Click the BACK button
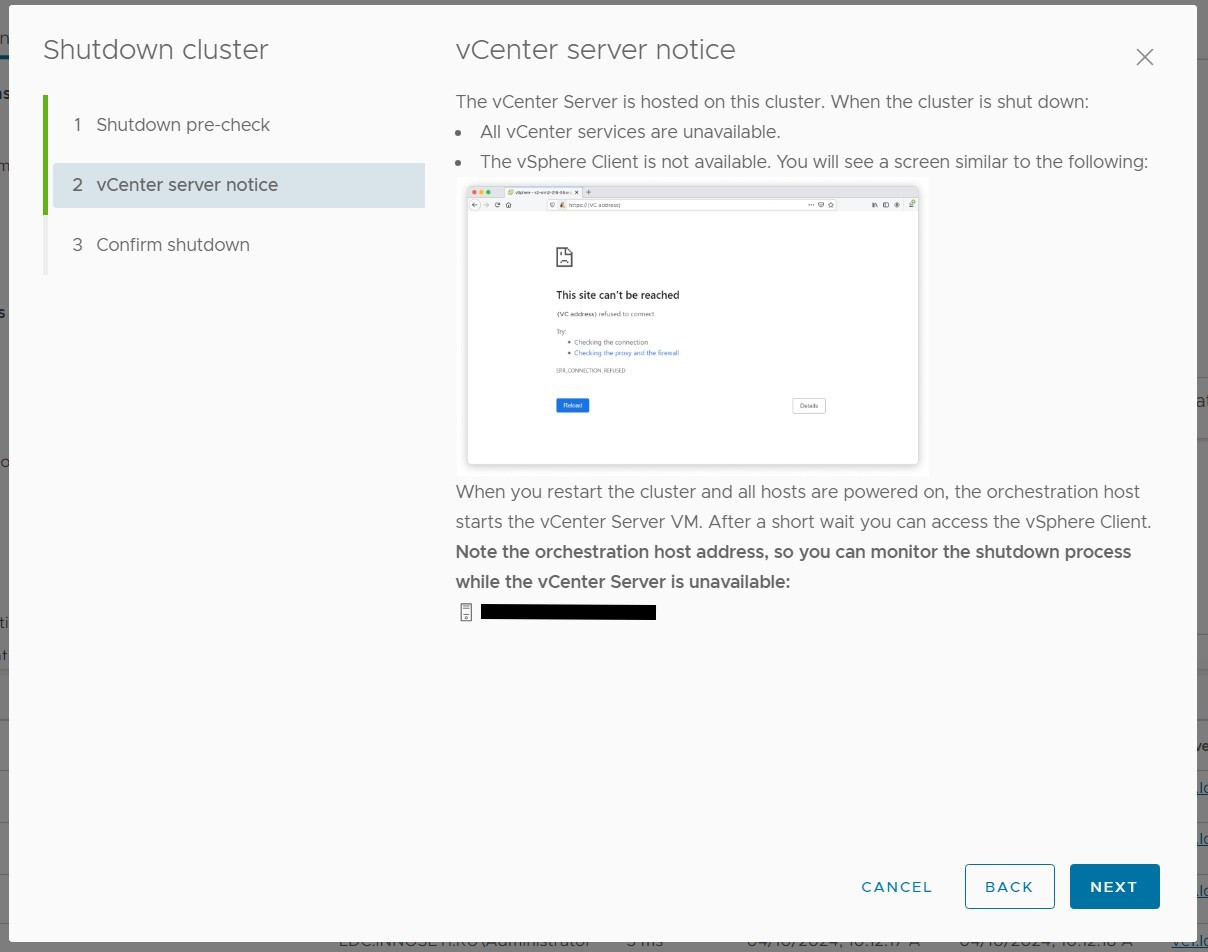This screenshot has width=1208, height=952. click(1009, 886)
